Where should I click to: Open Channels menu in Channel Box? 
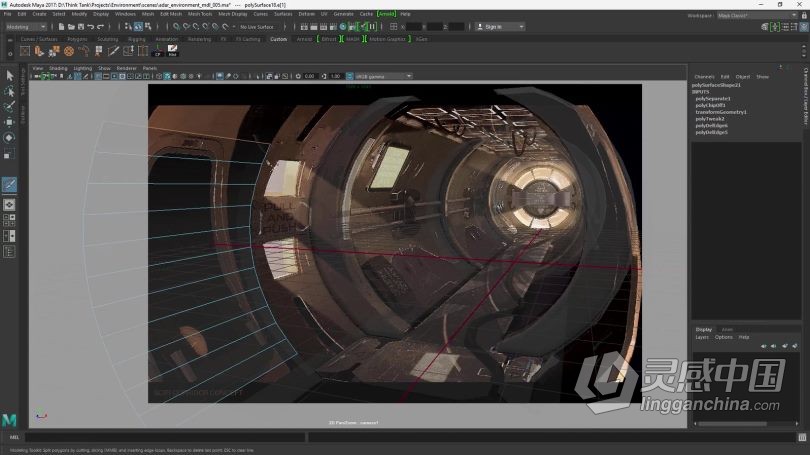[x=704, y=76]
